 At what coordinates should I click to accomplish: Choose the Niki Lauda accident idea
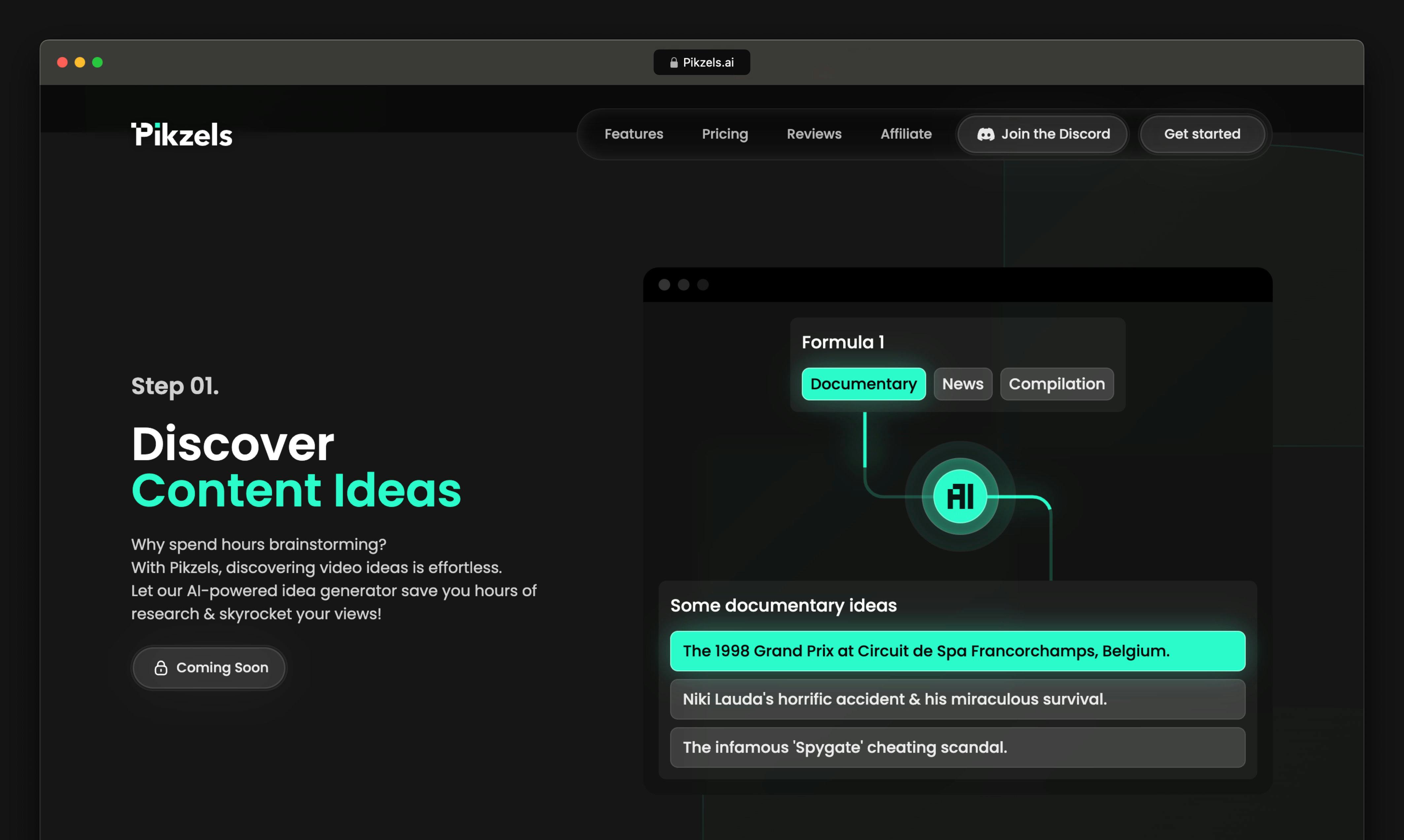[958, 699]
